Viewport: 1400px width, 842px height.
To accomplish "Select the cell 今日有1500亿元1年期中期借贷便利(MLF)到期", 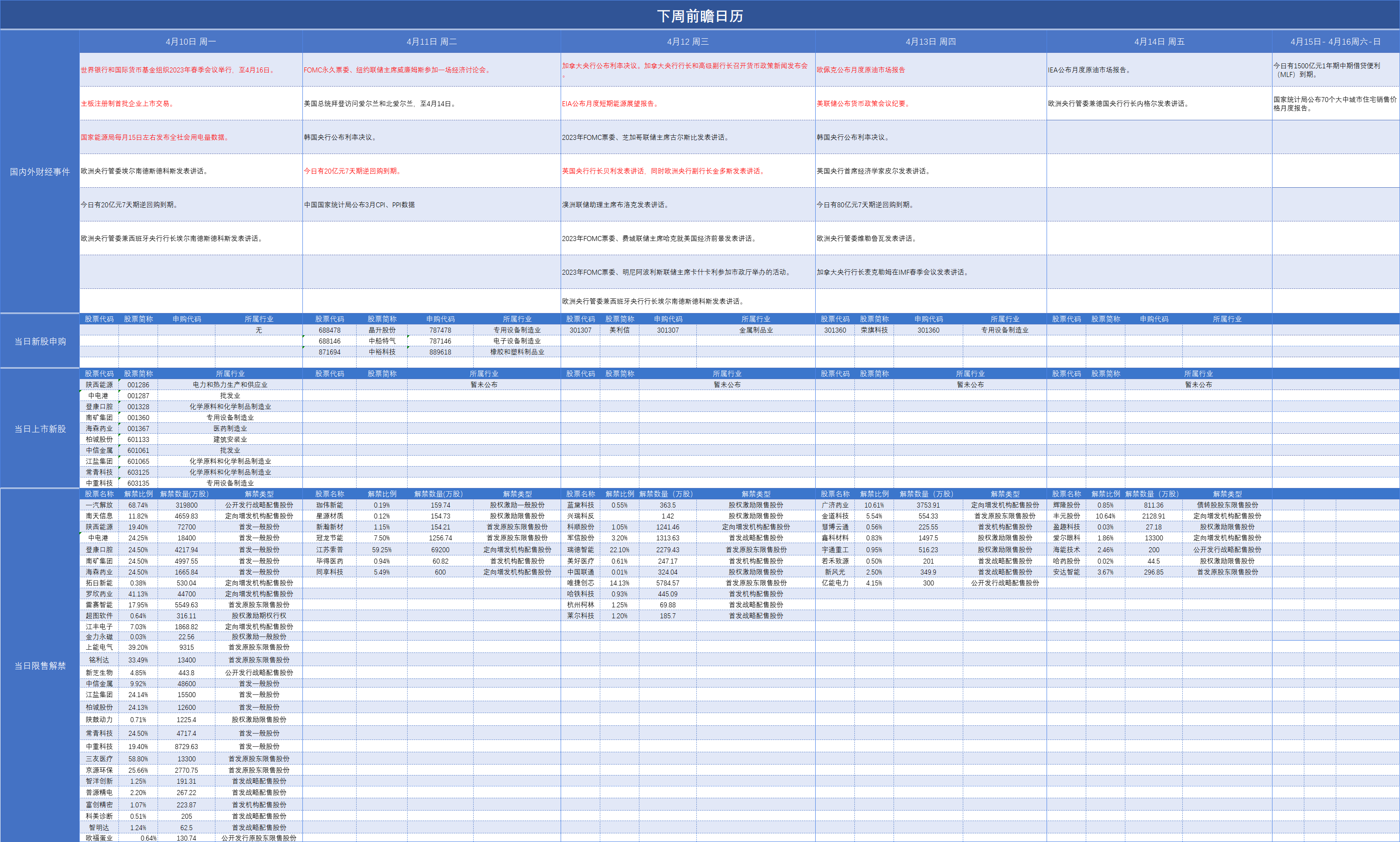I will [x=1335, y=70].
